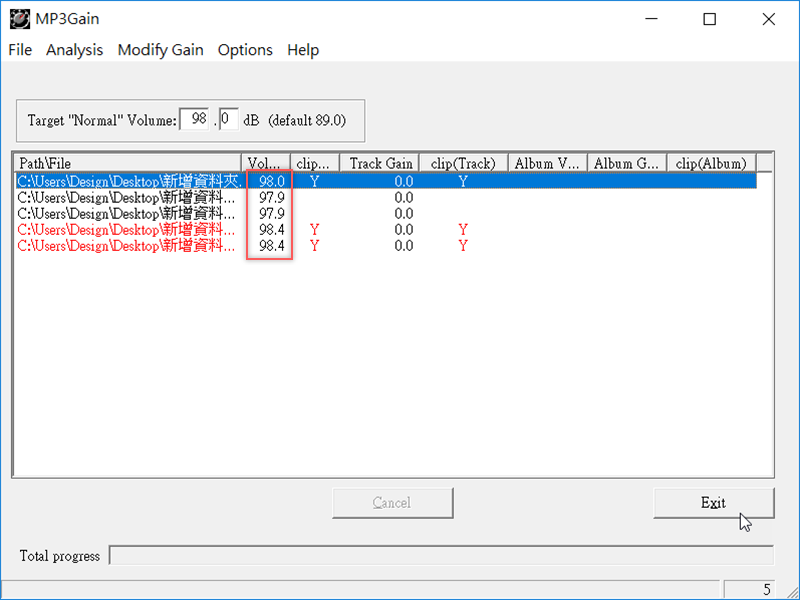800x600 pixels.
Task: Close the MP3Gain window
Action: 768,19
